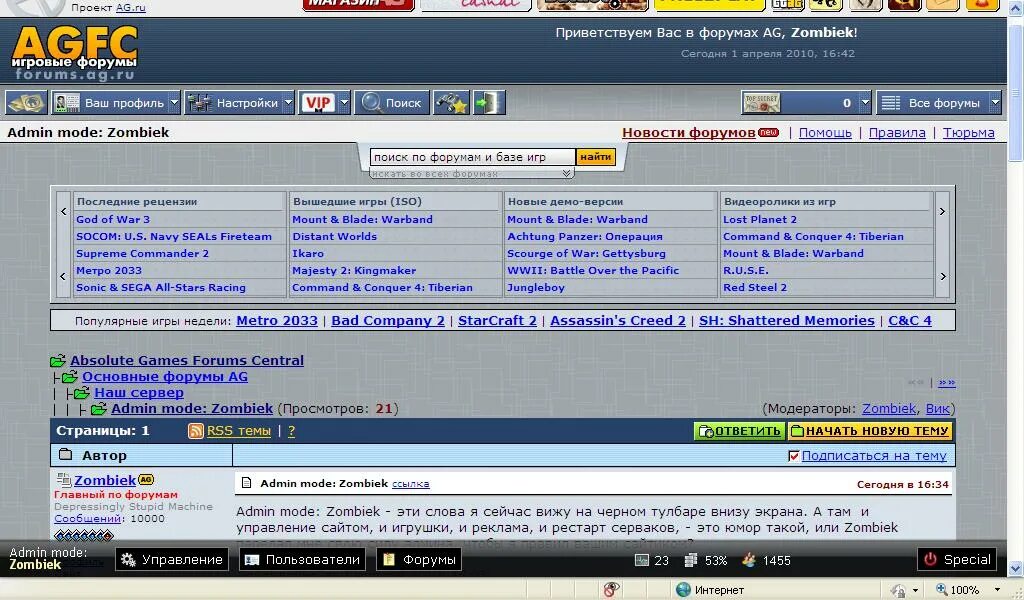
Task: Open Пользователи admin toolbar button
Action: pos(302,560)
